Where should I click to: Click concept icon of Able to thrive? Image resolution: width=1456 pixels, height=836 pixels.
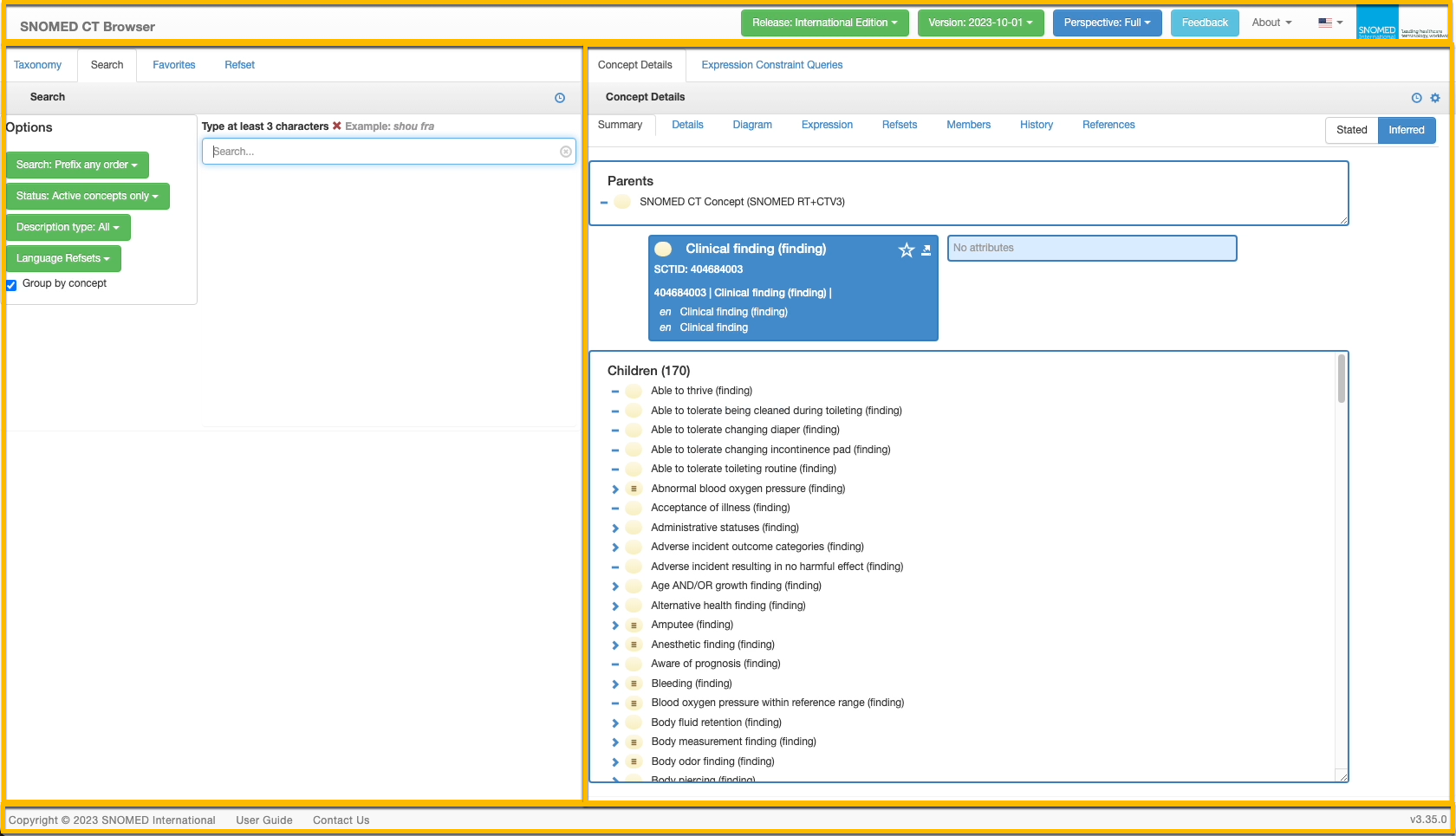(634, 391)
